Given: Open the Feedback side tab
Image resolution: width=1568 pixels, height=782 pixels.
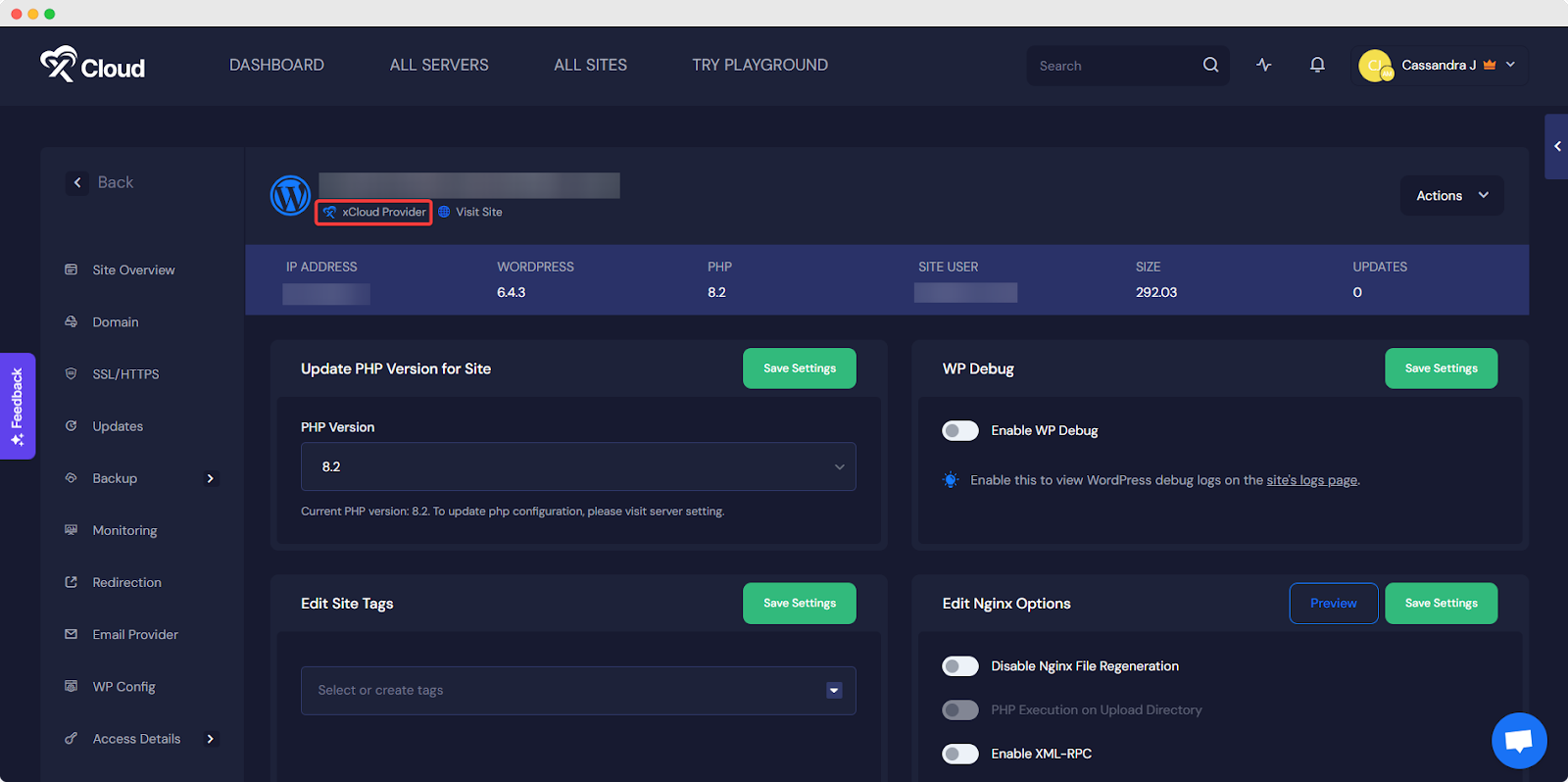Looking at the screenshot, I should coord(18,406).
